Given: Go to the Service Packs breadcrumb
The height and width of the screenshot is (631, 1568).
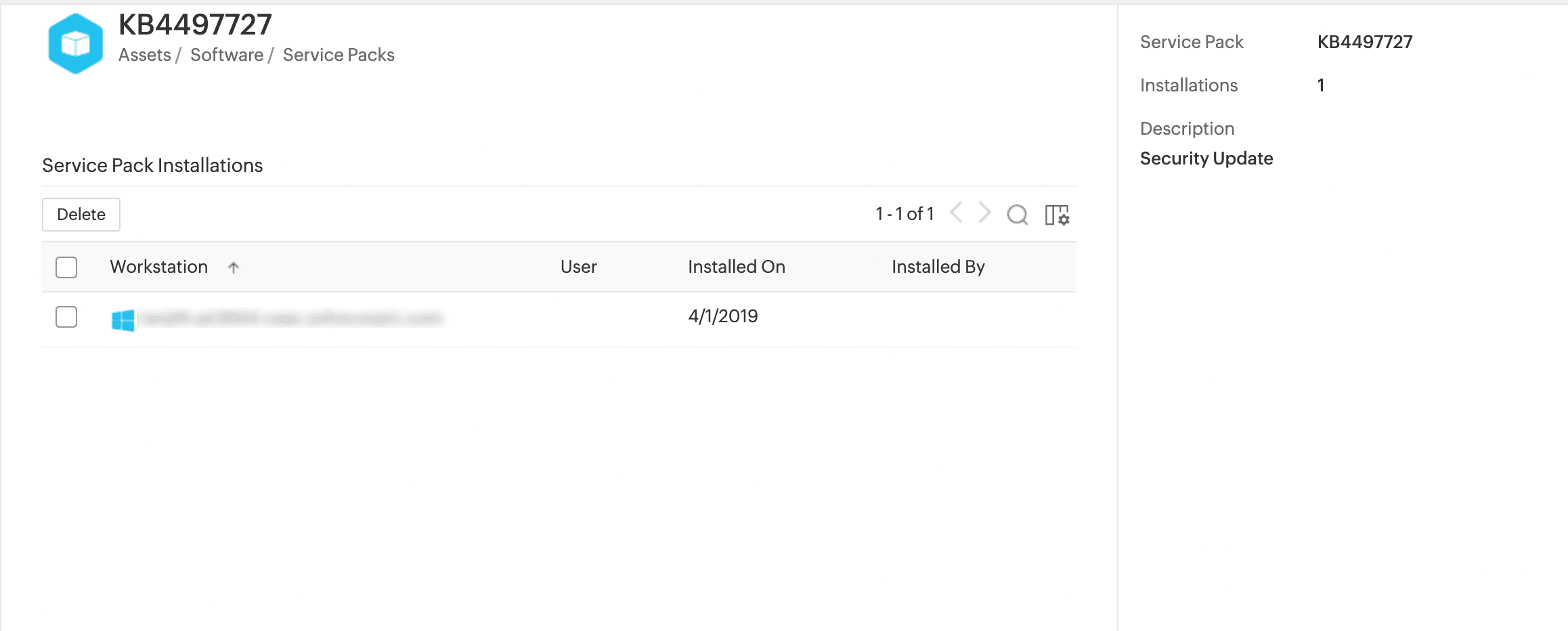Looking at the screenshot, I should click(339, 55).
